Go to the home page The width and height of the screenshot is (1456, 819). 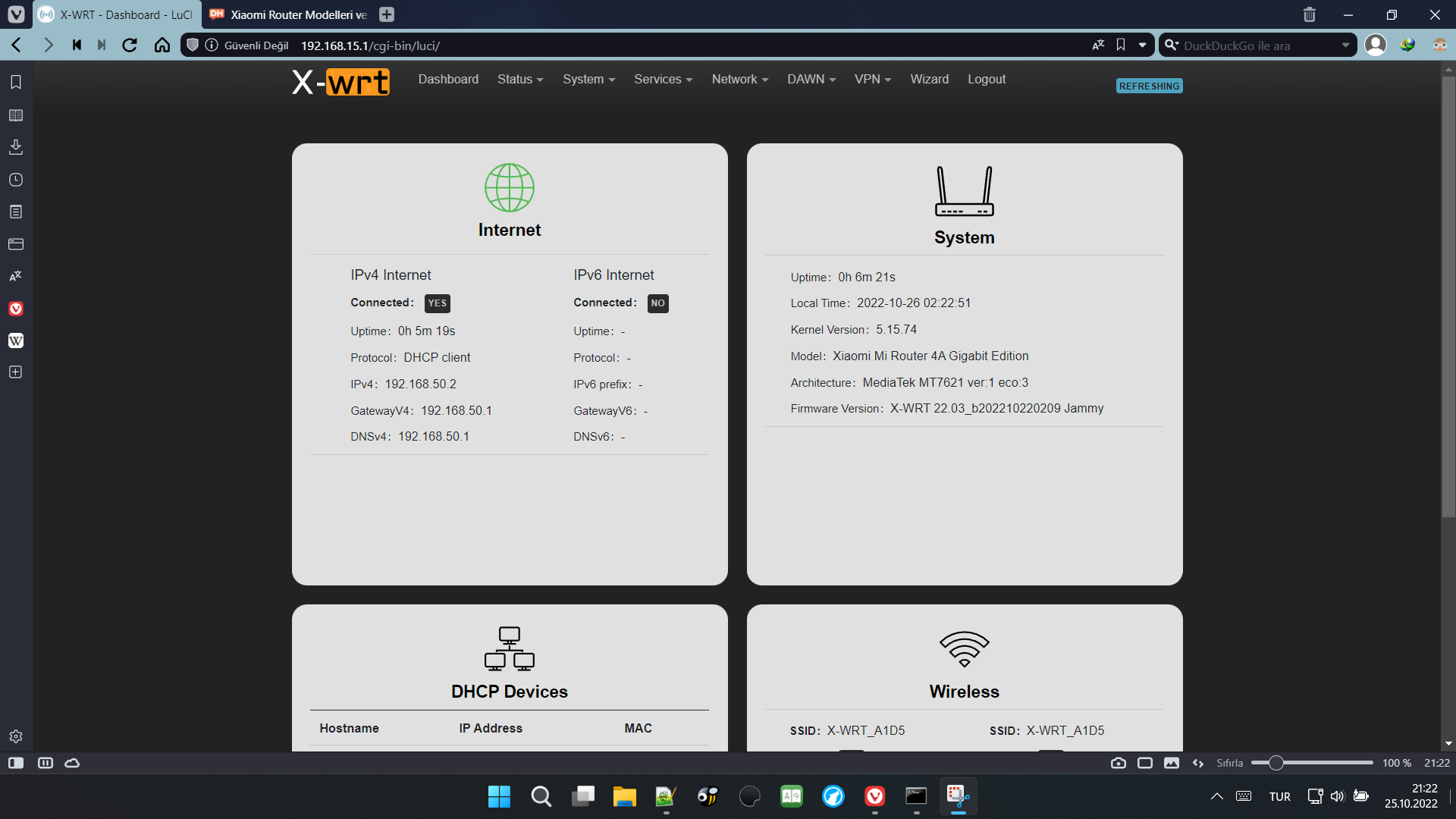(x=162, y=45)
